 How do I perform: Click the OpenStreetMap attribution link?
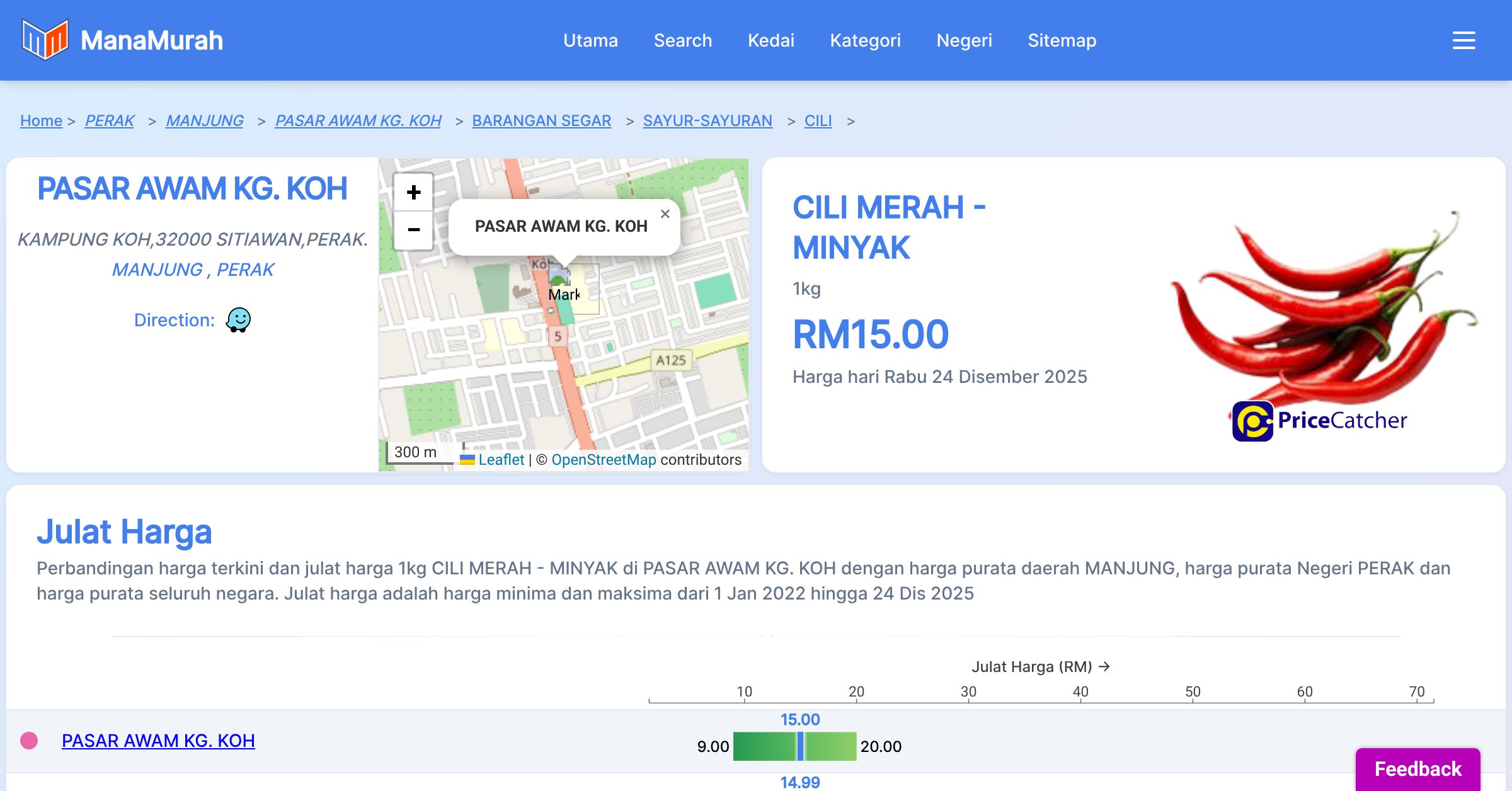[604, 460]
